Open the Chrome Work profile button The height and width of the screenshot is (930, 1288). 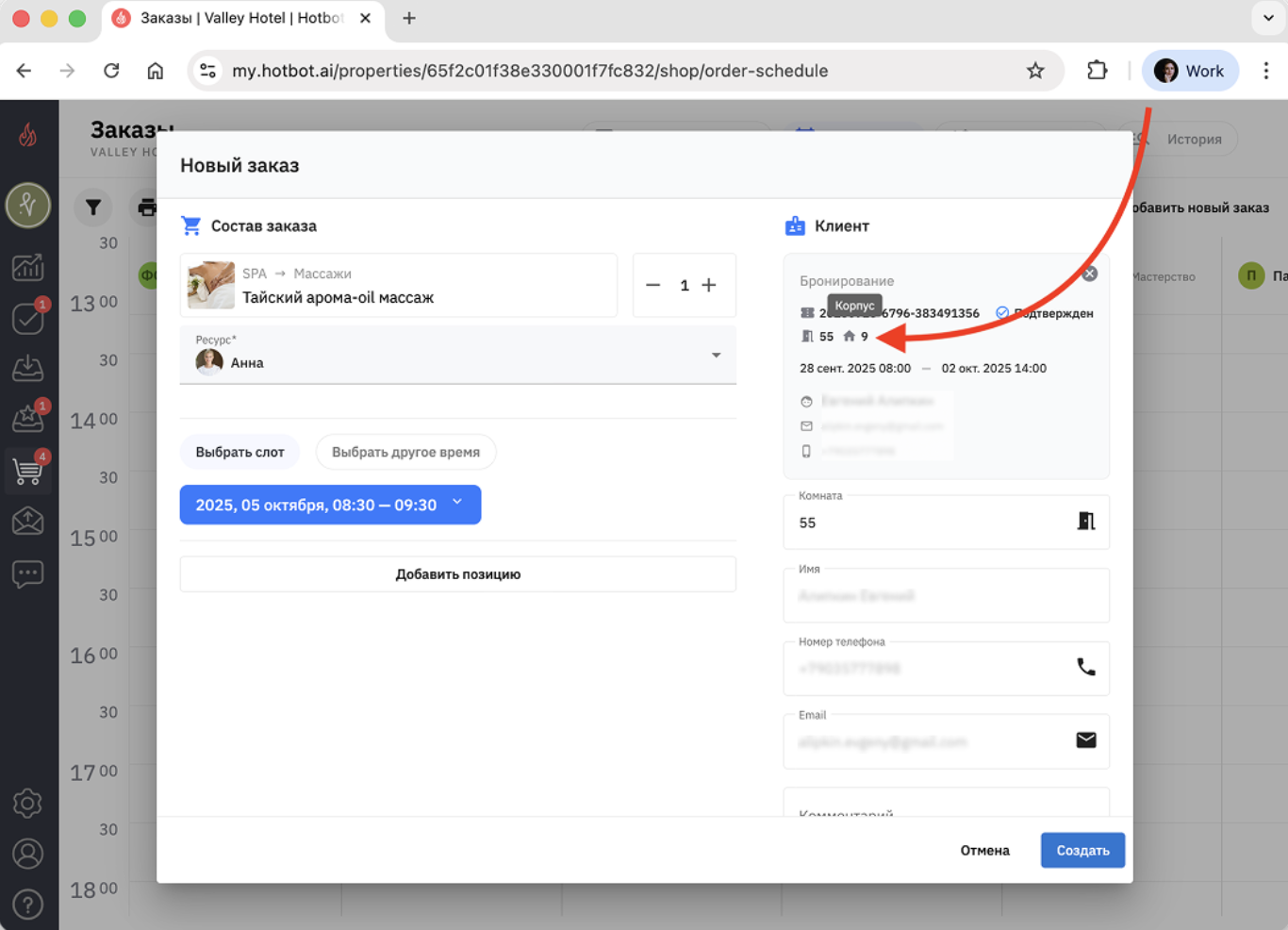click(1190, 71)
